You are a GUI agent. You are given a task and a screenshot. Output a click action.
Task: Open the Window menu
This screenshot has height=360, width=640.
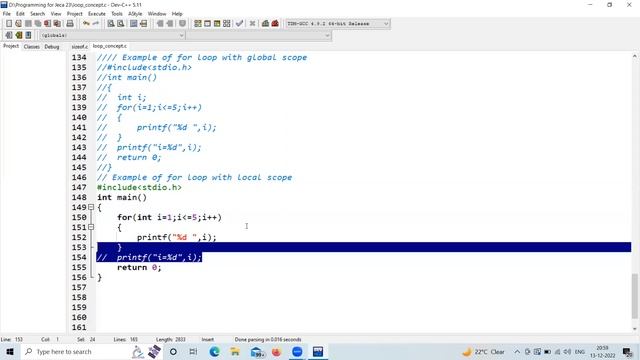[x=157, y=14]
